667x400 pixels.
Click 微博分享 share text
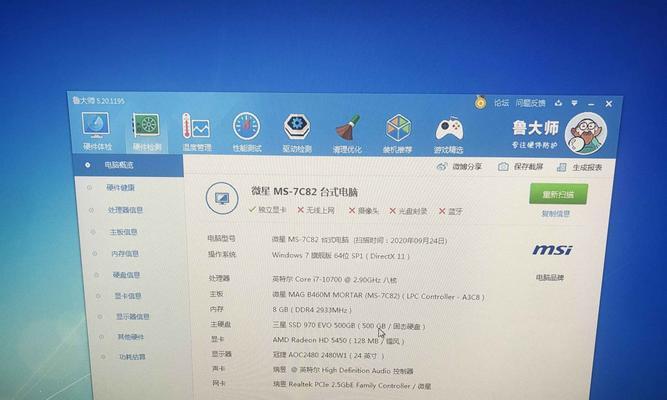tap(467, 166)
